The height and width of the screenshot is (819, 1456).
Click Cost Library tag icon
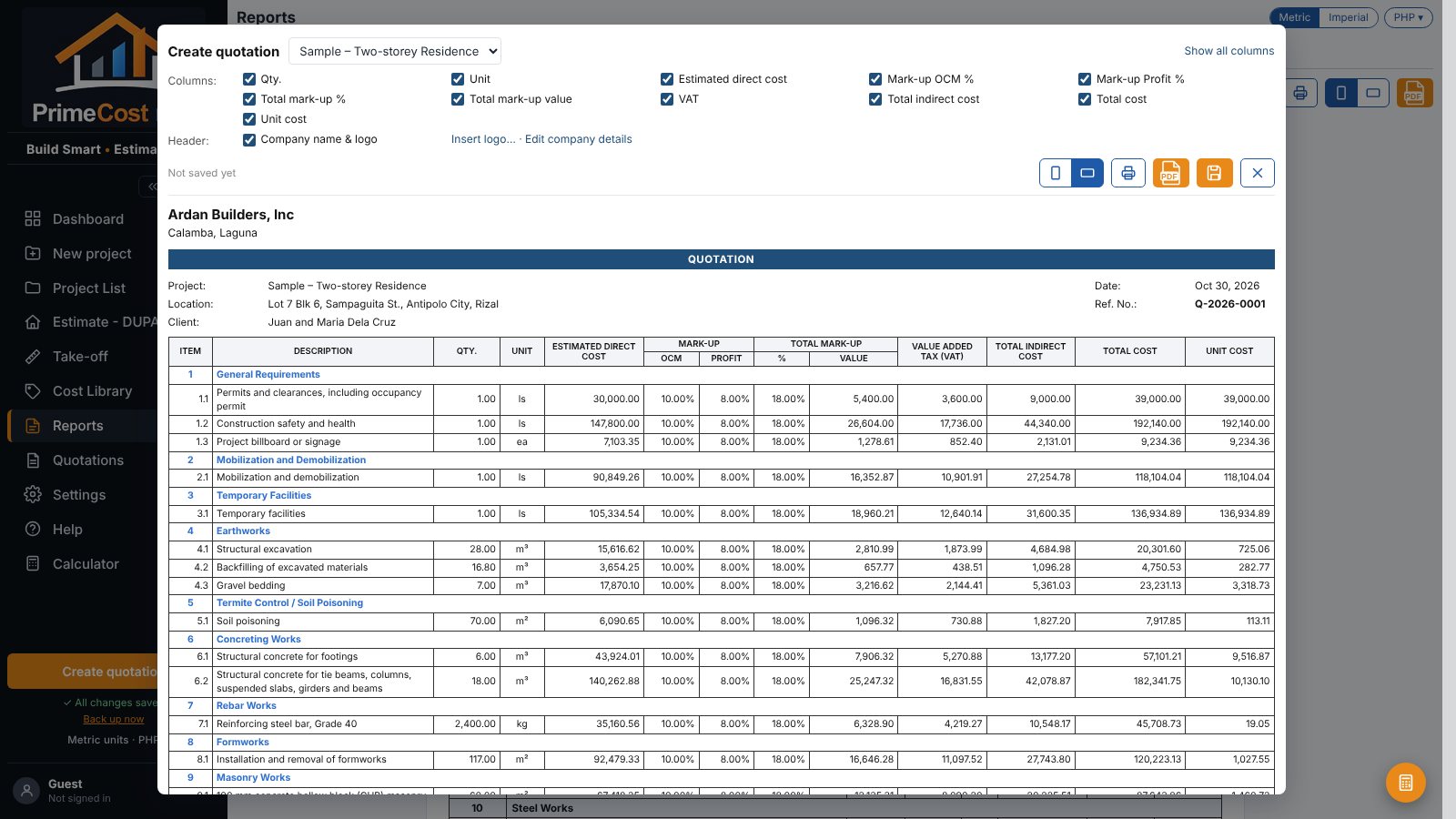33,391
